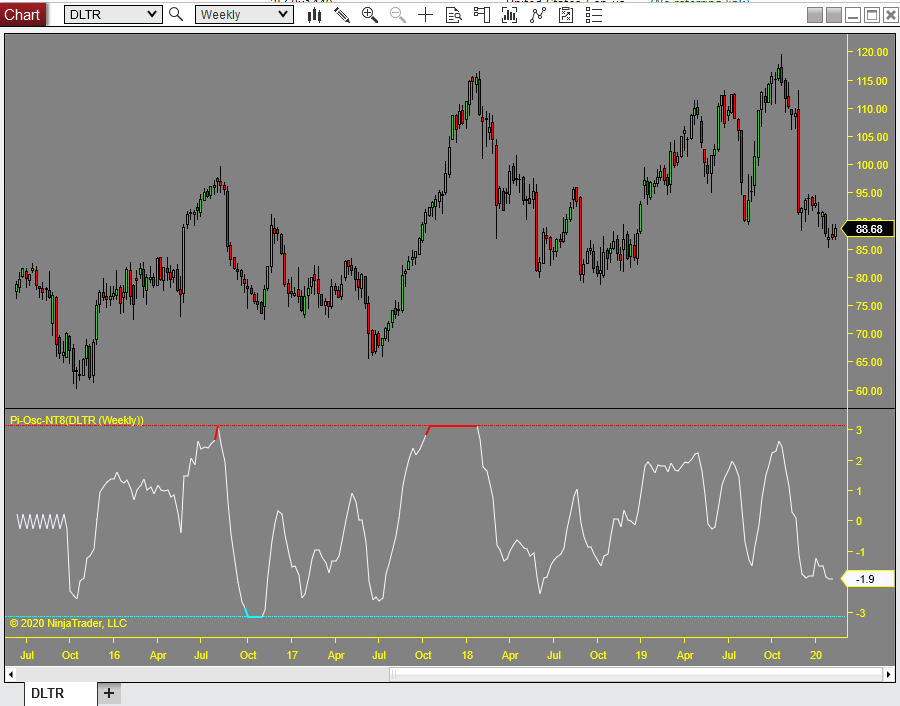Viewport: 900px width, 706px height.
Task: Click the zoom in magnifier icon
Action: [x=370, y=14]
